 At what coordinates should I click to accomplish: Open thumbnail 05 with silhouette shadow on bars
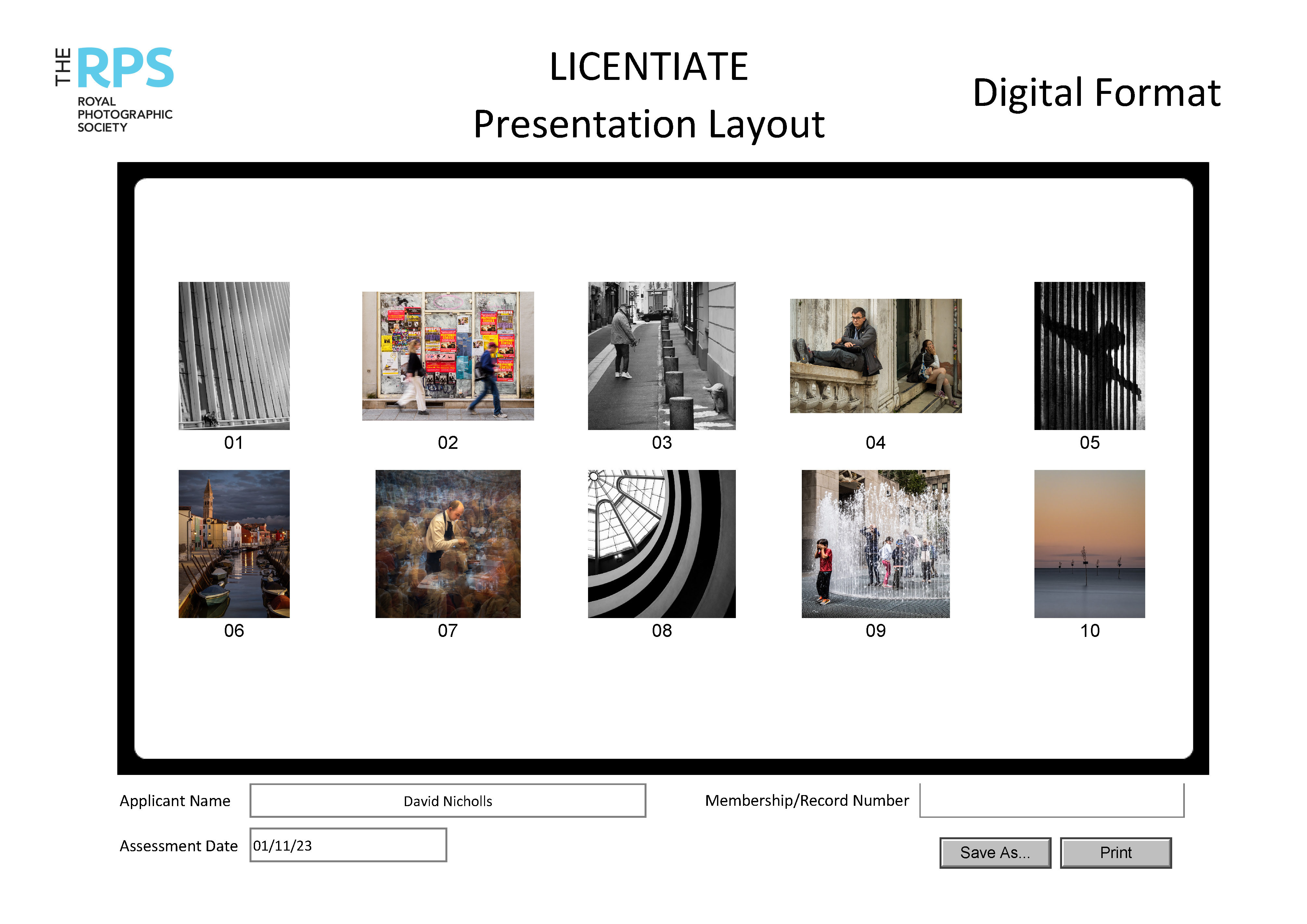[x=1089, y=356]
